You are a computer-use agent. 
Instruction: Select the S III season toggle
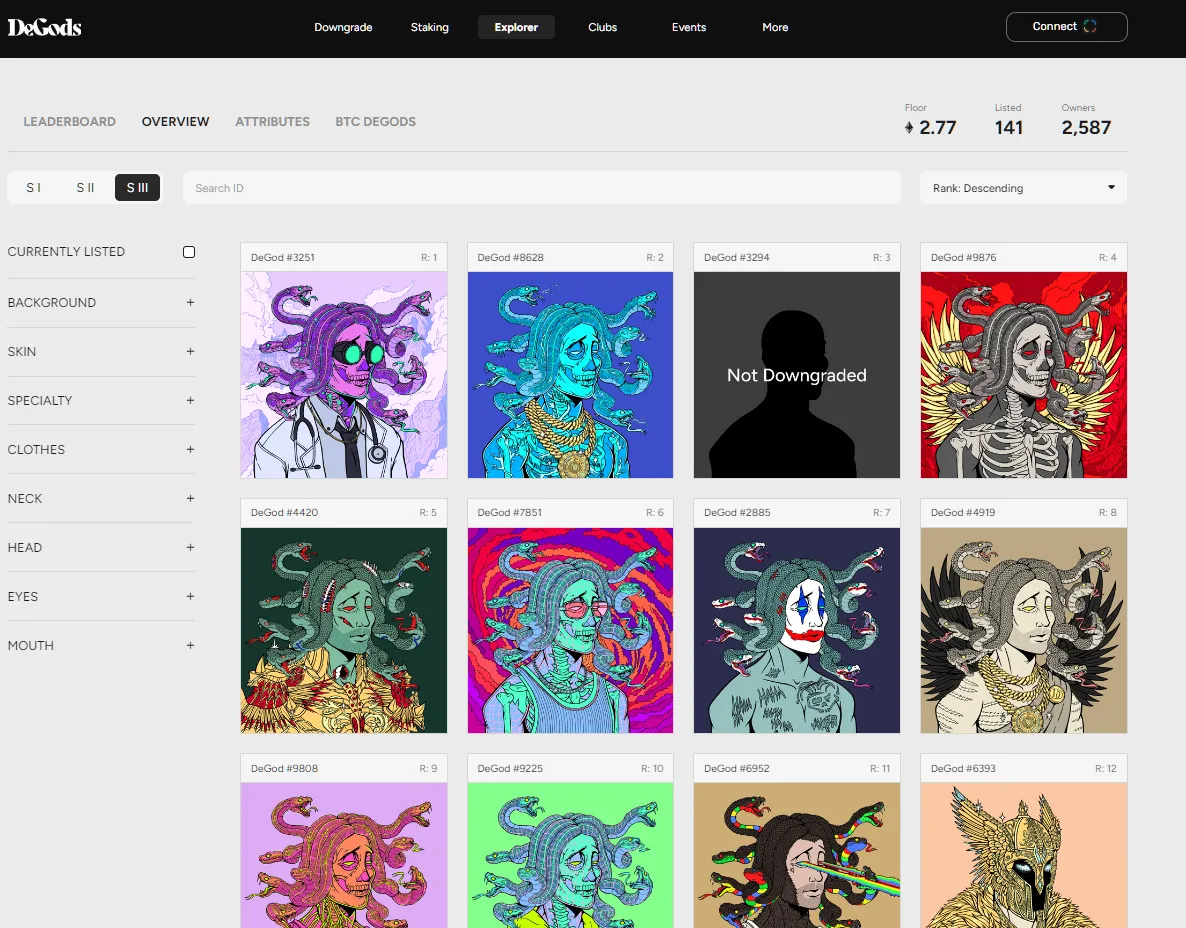click(x=138, y=188)
